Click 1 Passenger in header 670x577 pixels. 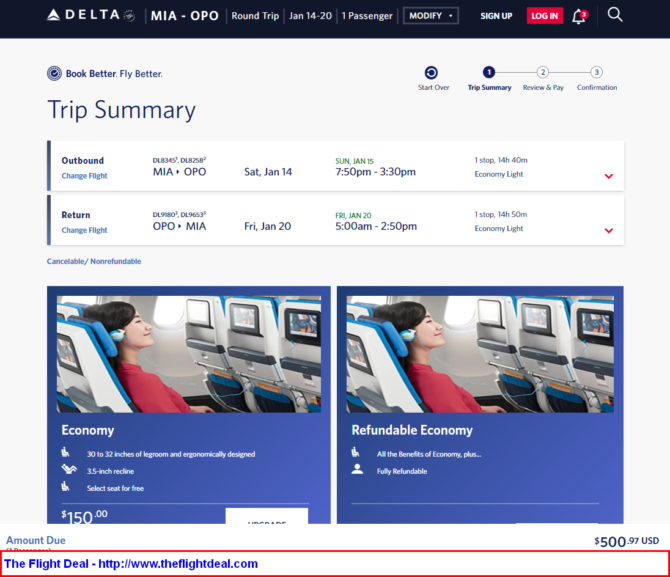click(367, 16)
